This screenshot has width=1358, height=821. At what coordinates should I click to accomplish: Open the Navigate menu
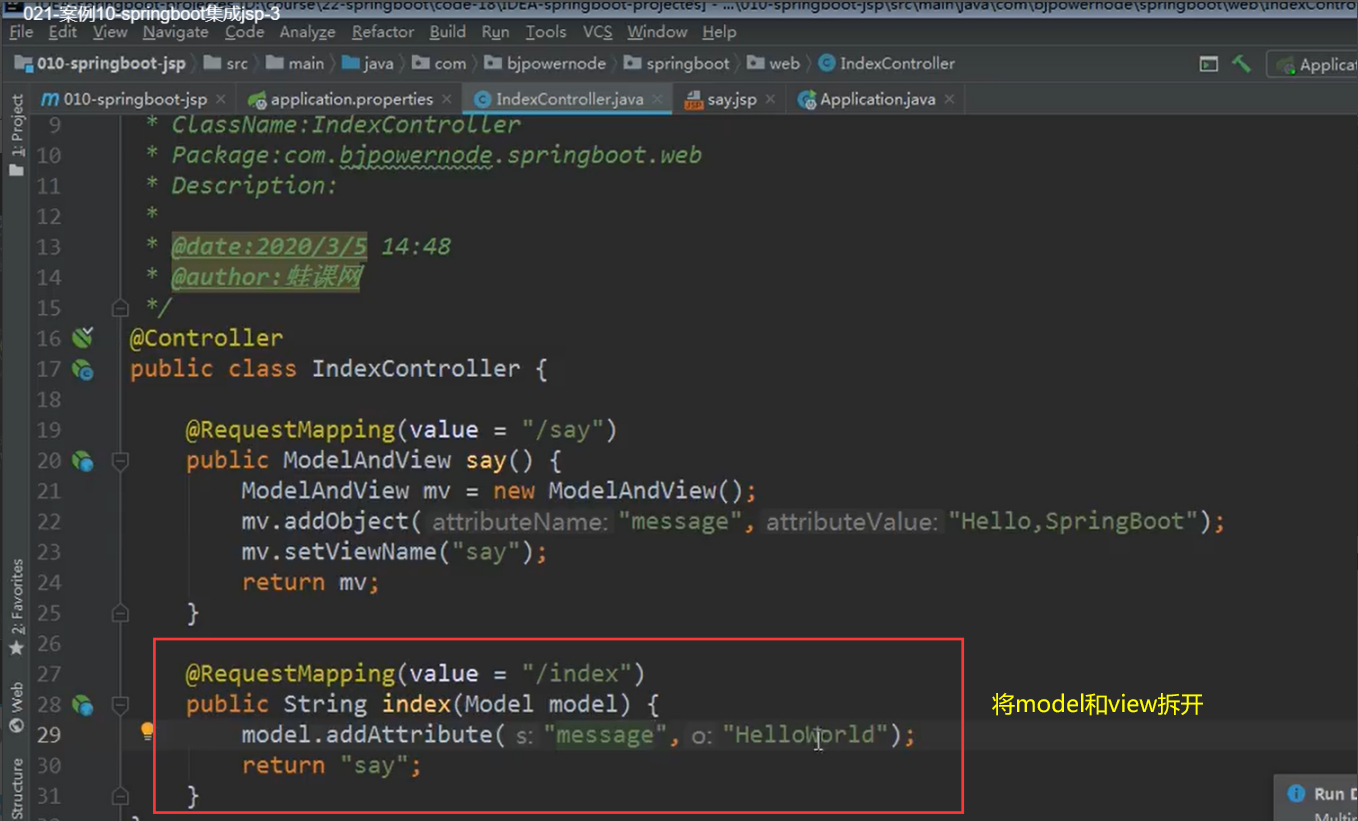(x=176, y=32)
